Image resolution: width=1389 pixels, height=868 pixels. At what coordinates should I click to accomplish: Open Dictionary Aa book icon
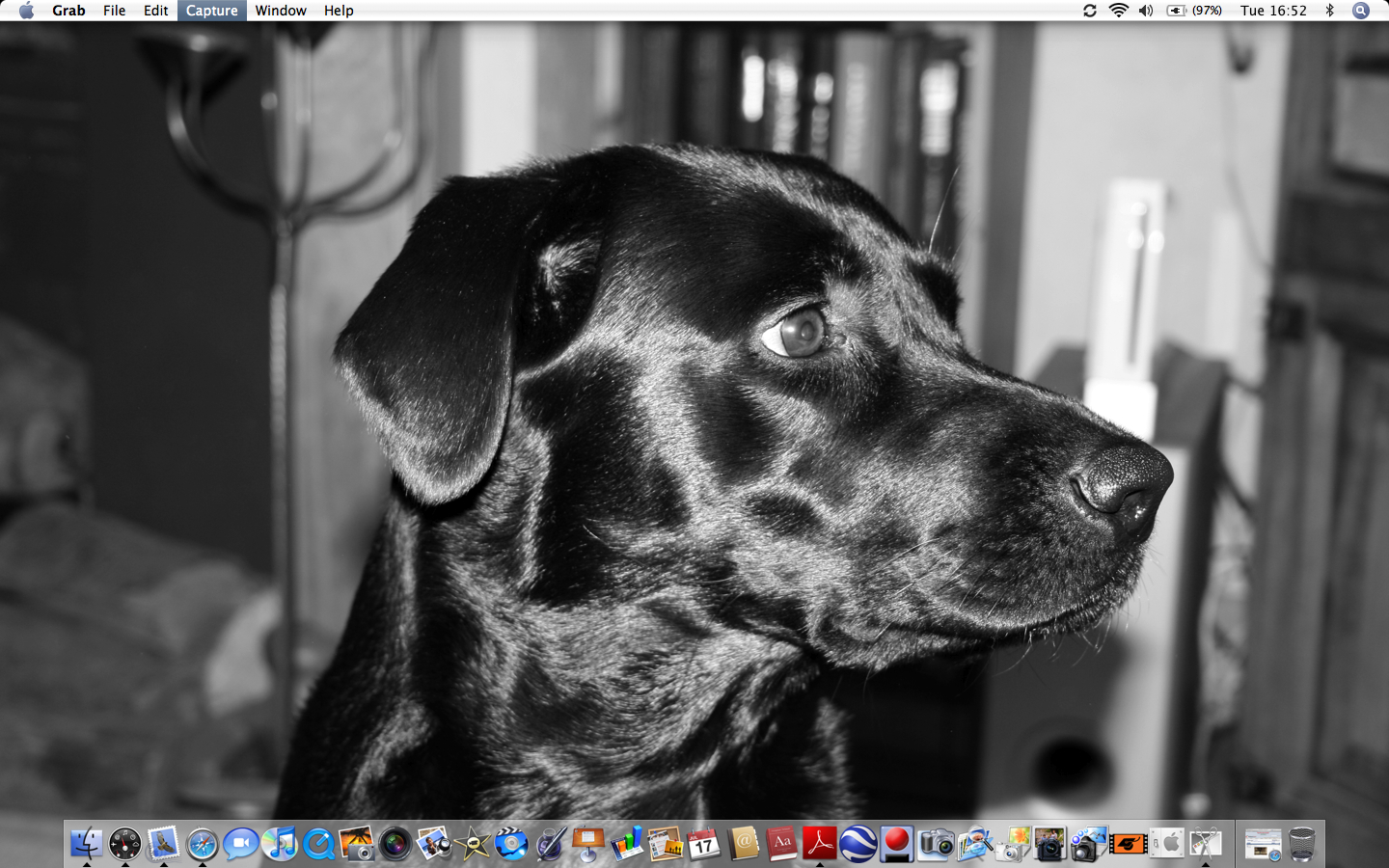point(781,844)
